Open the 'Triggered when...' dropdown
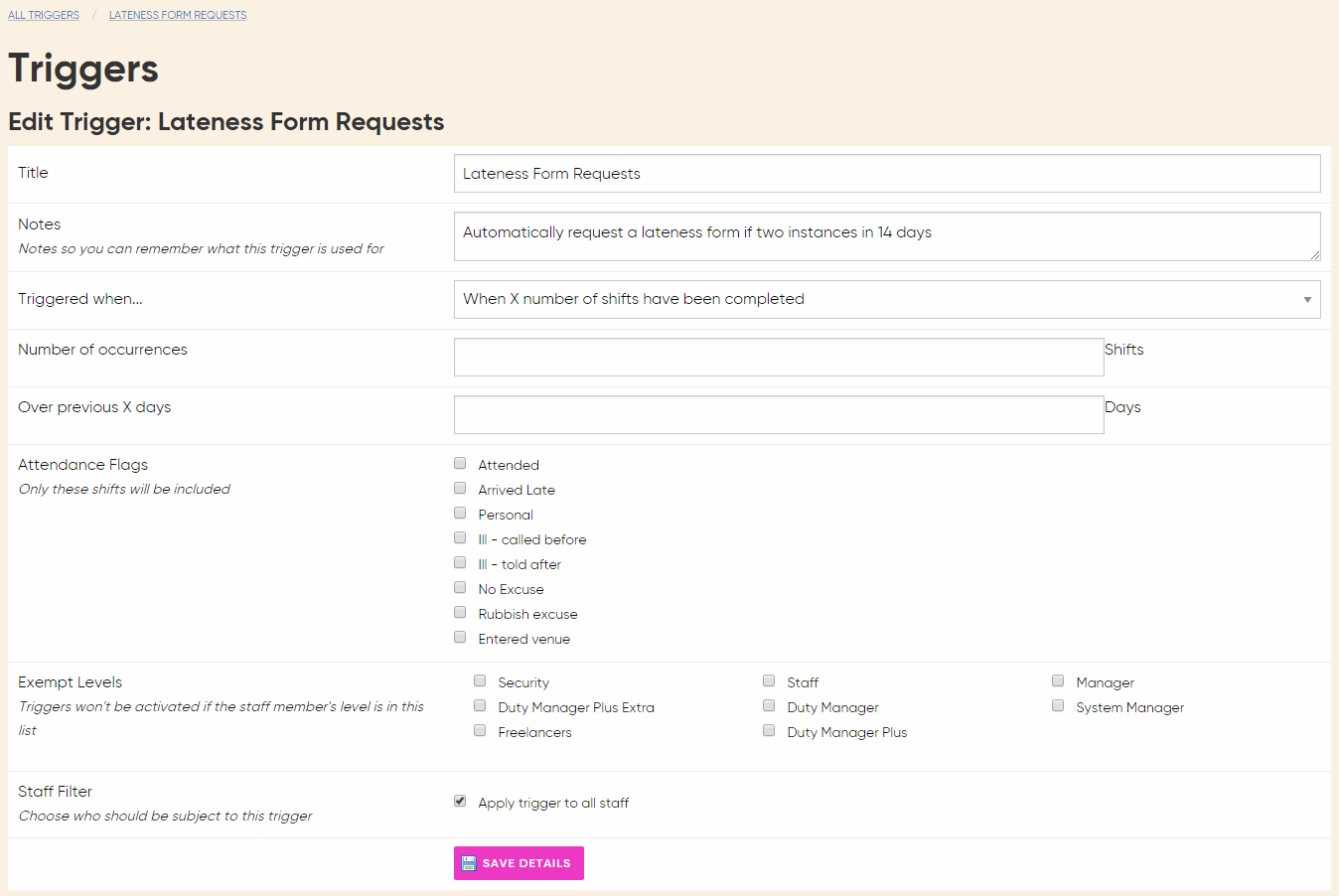This screenshot has width=1339, height=896. 886,299
